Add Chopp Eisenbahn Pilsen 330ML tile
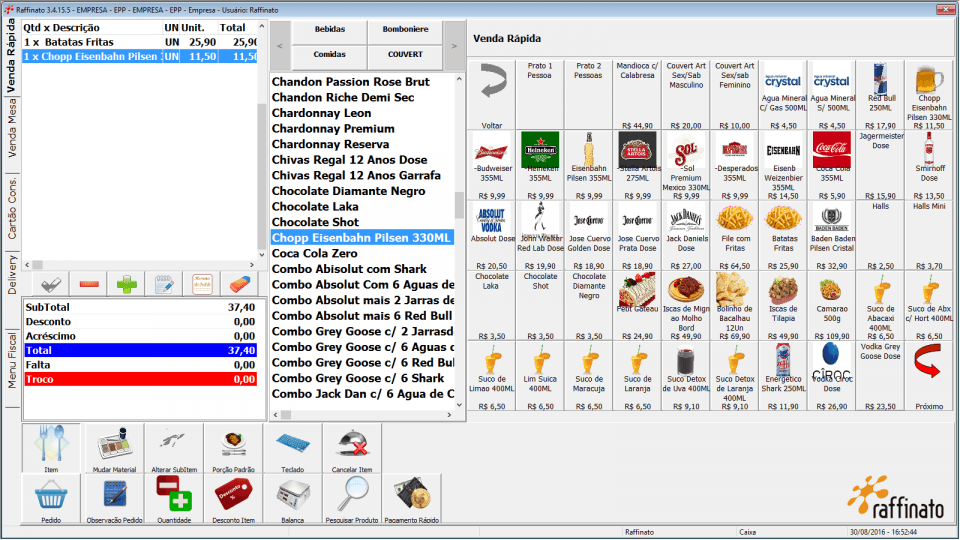Screen dimensions: 960x540 tap(929, 94)
